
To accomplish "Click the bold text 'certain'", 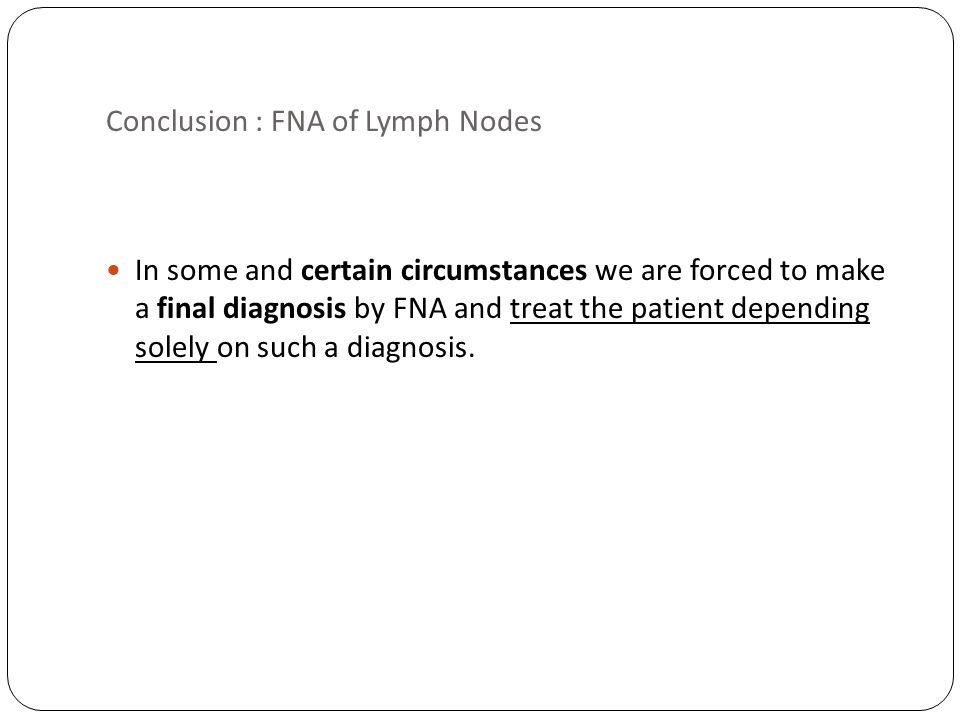I will point(347,271).
